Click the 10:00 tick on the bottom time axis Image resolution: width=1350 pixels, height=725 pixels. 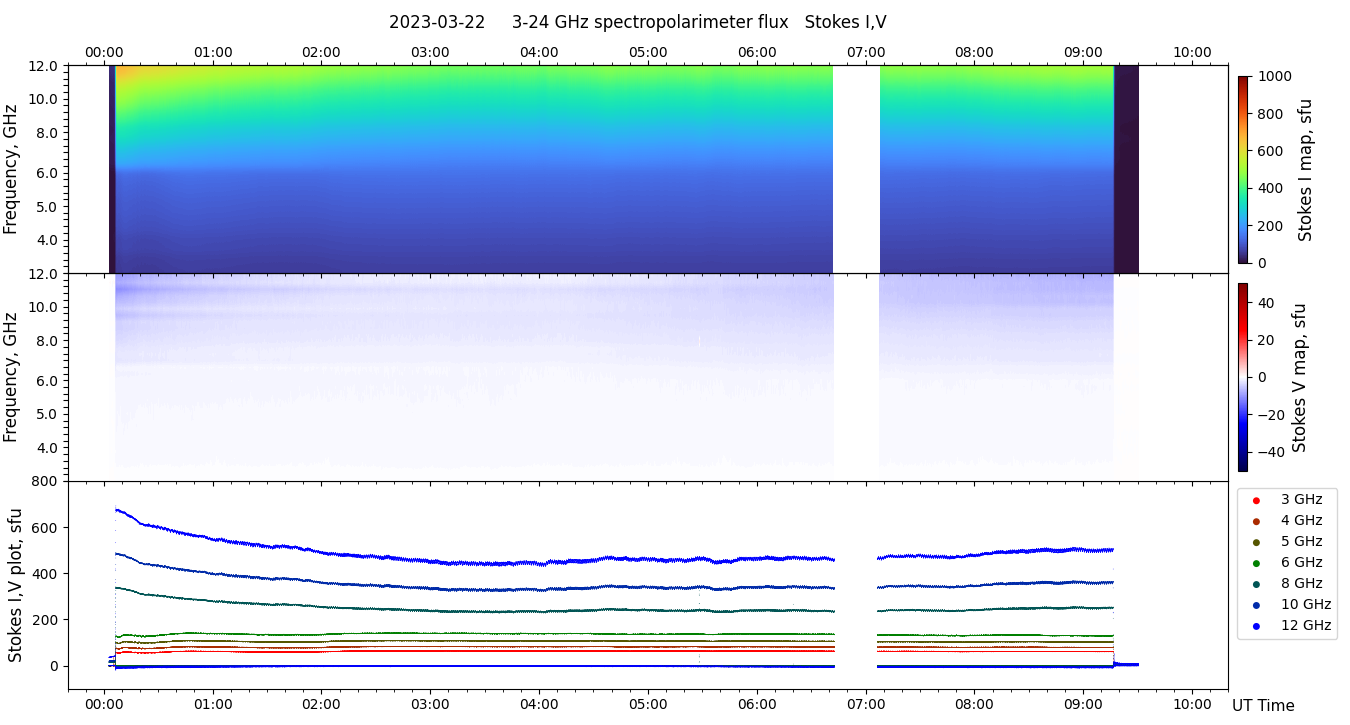[1192, 703]
